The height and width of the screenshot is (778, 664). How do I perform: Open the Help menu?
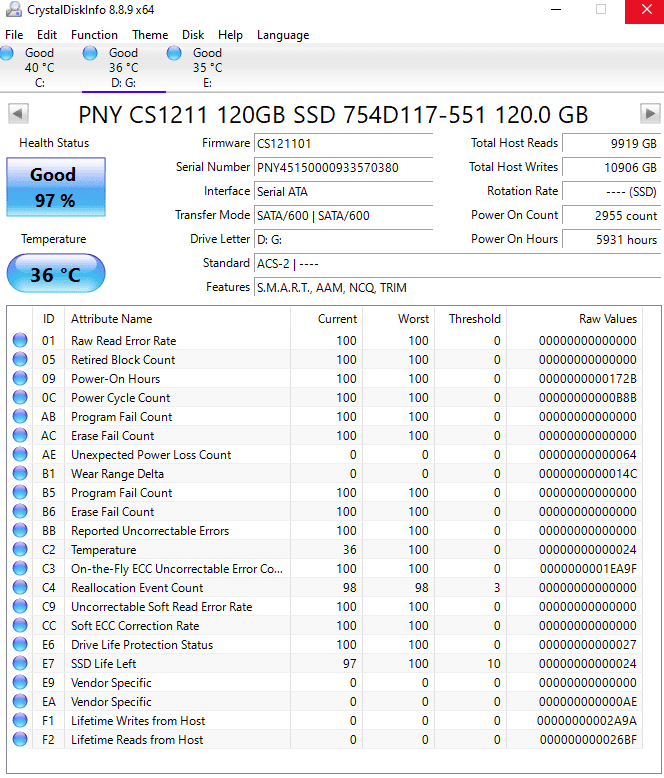coord(230,35)
